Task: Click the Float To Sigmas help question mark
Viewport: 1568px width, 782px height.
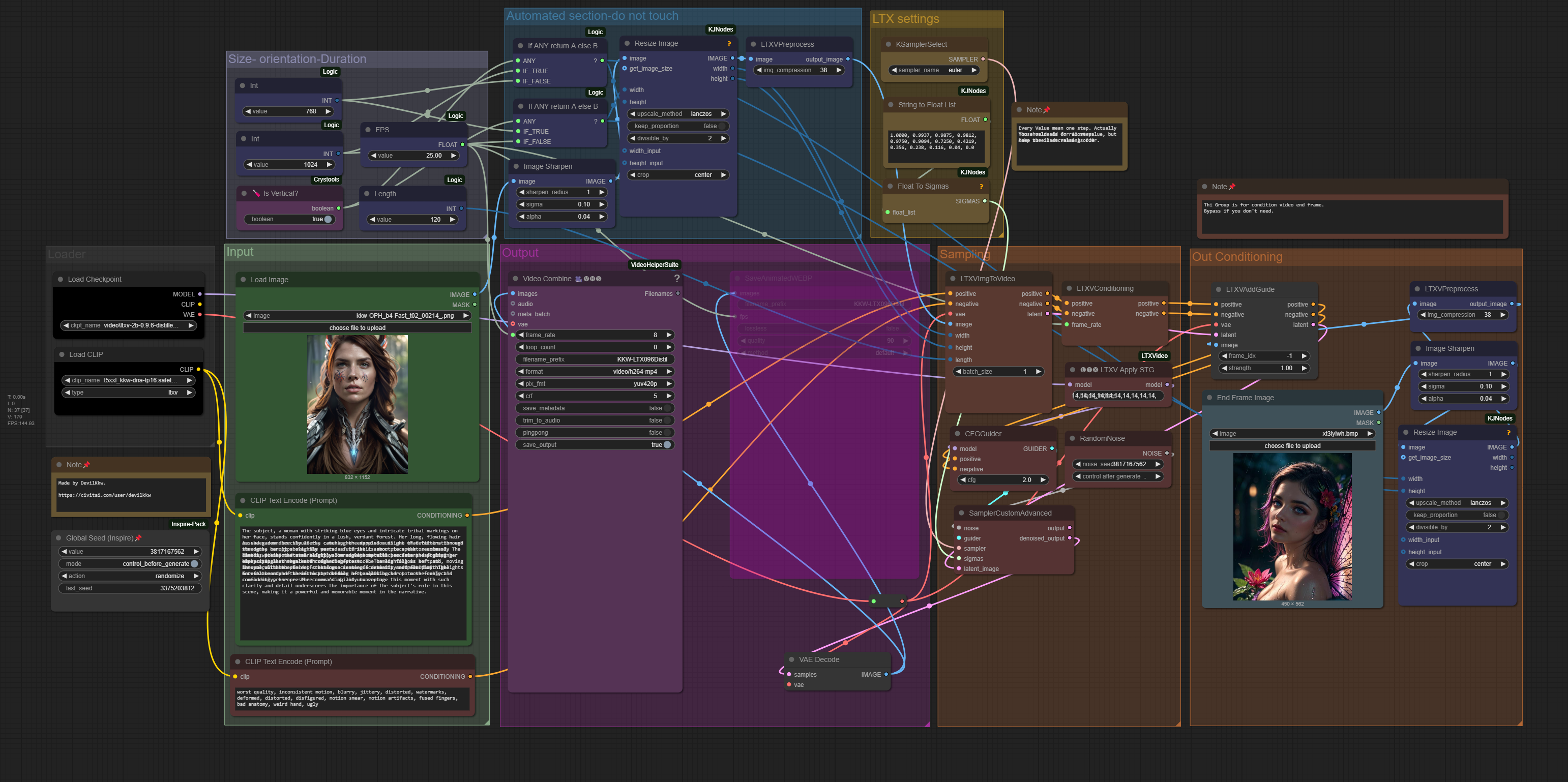Action: coord(981,187)
